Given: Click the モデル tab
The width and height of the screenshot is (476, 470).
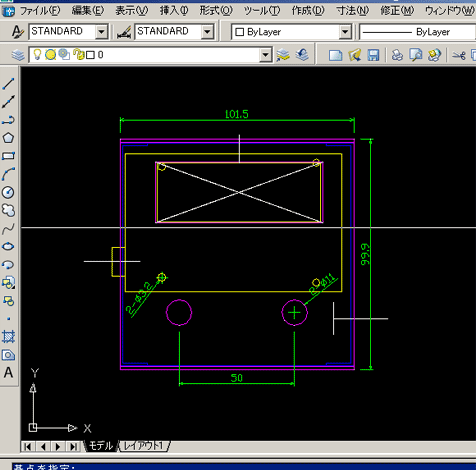Looking at the screenshot, I should coord(101,446).
